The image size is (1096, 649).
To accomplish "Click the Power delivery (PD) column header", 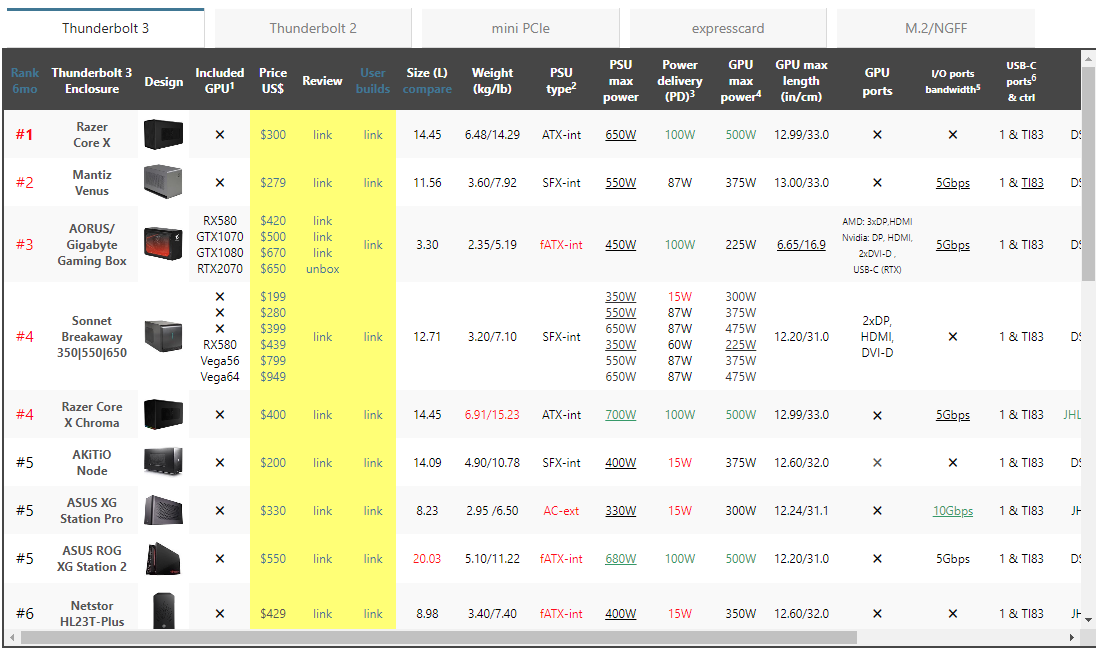I will point(679,80).
